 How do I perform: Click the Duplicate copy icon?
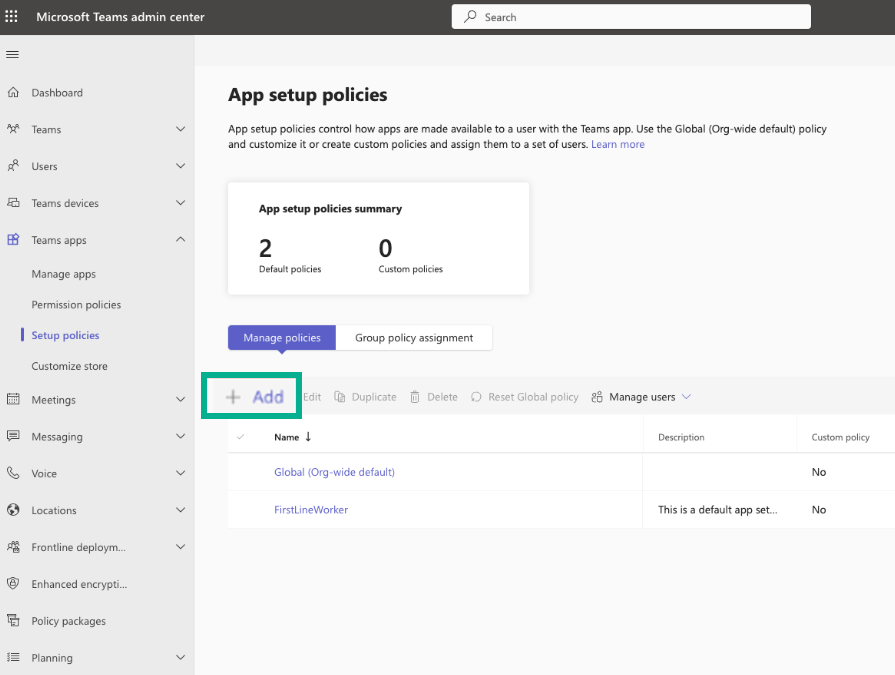click(x=340, y=397)
